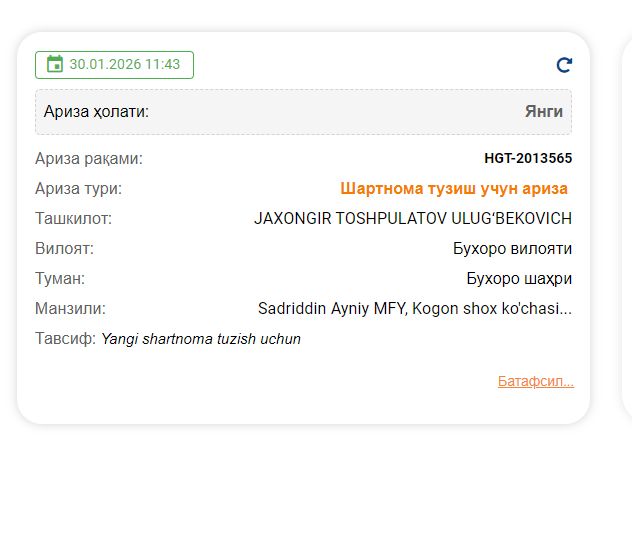The image size is (632, 548).
Task: Click the Ташкилот label
Action: tap(73, 218)
